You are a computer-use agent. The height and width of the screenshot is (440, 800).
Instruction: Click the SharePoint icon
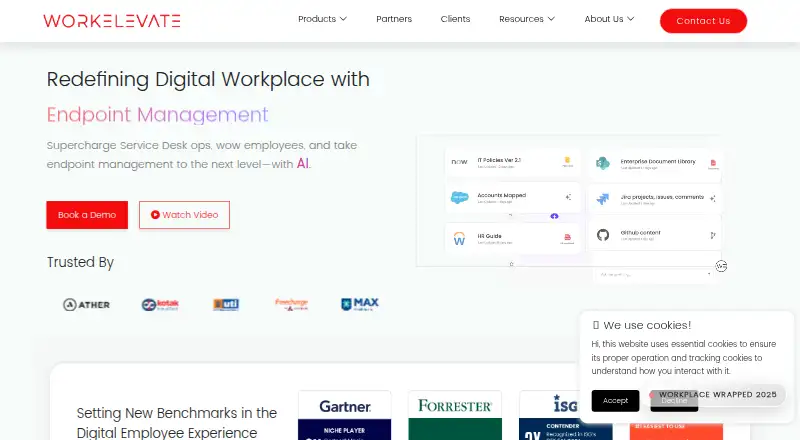(x=603, y=163)
